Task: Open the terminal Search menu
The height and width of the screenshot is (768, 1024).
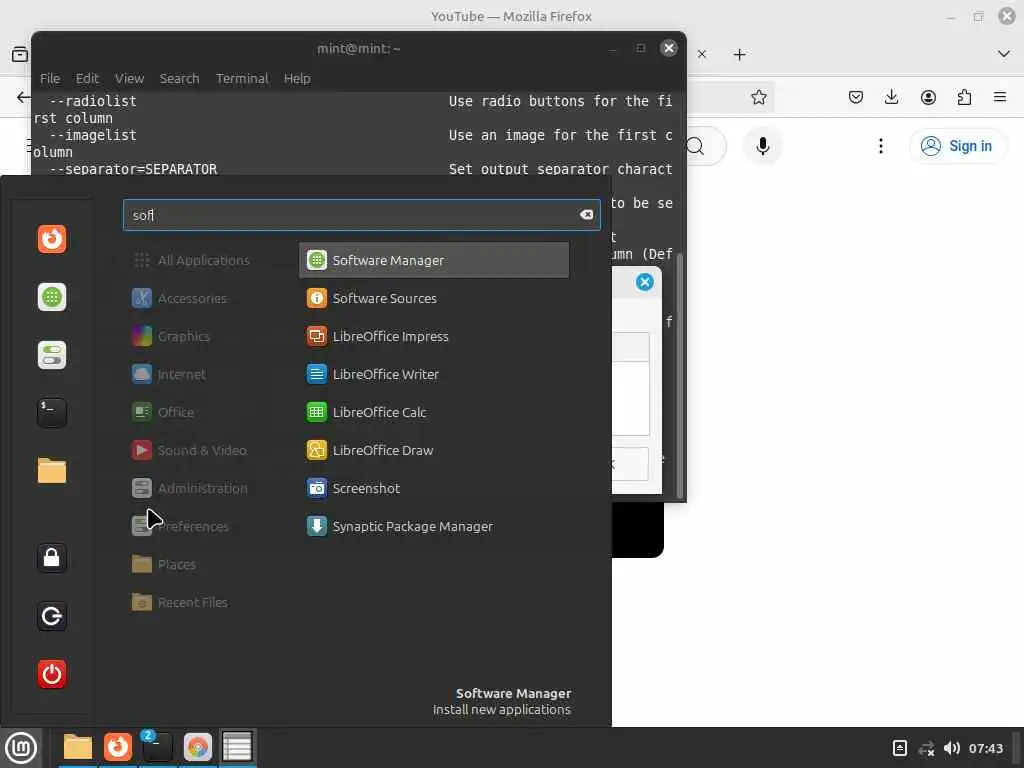Action: 180,78
